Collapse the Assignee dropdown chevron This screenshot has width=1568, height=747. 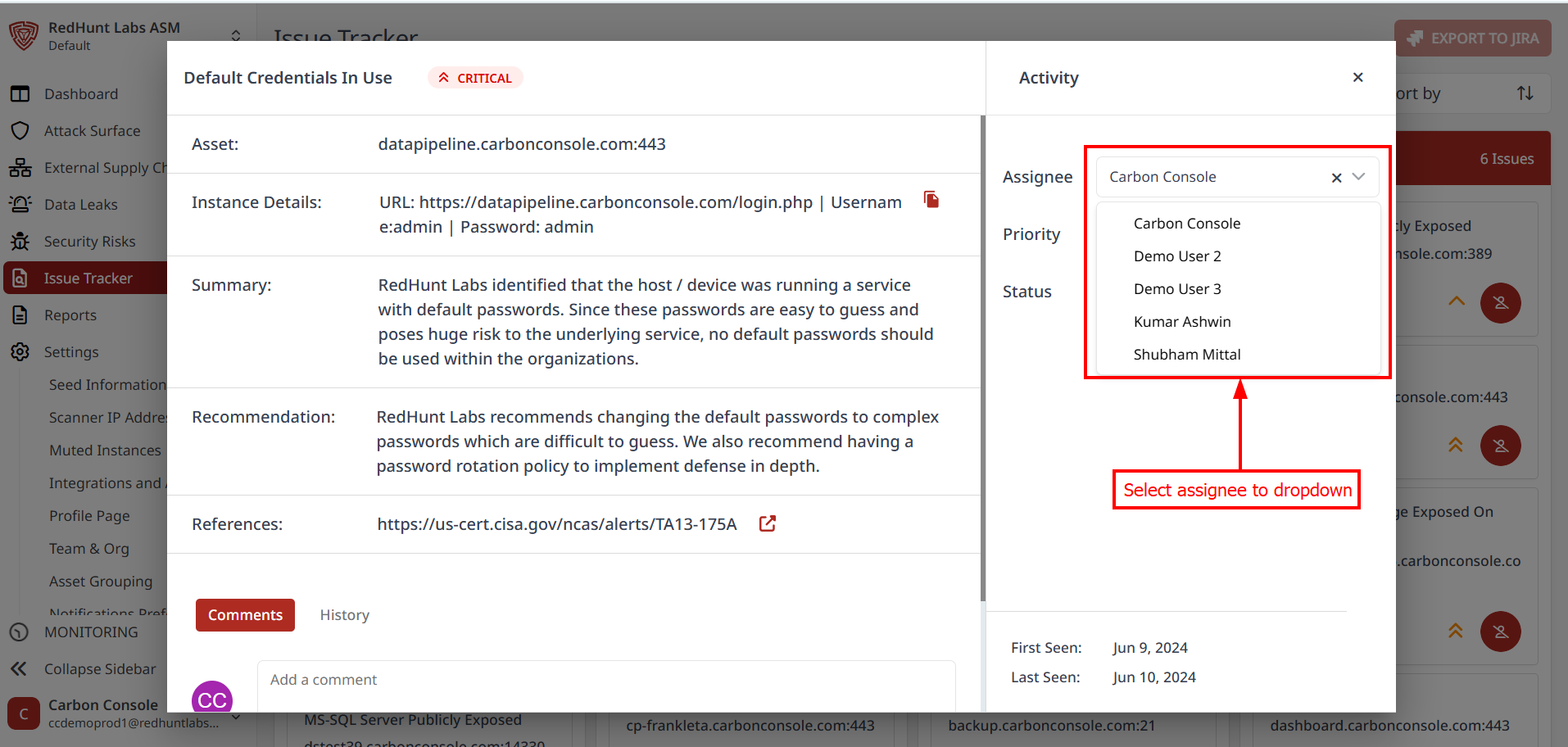pyautogui.click(x=1359, y=177)
